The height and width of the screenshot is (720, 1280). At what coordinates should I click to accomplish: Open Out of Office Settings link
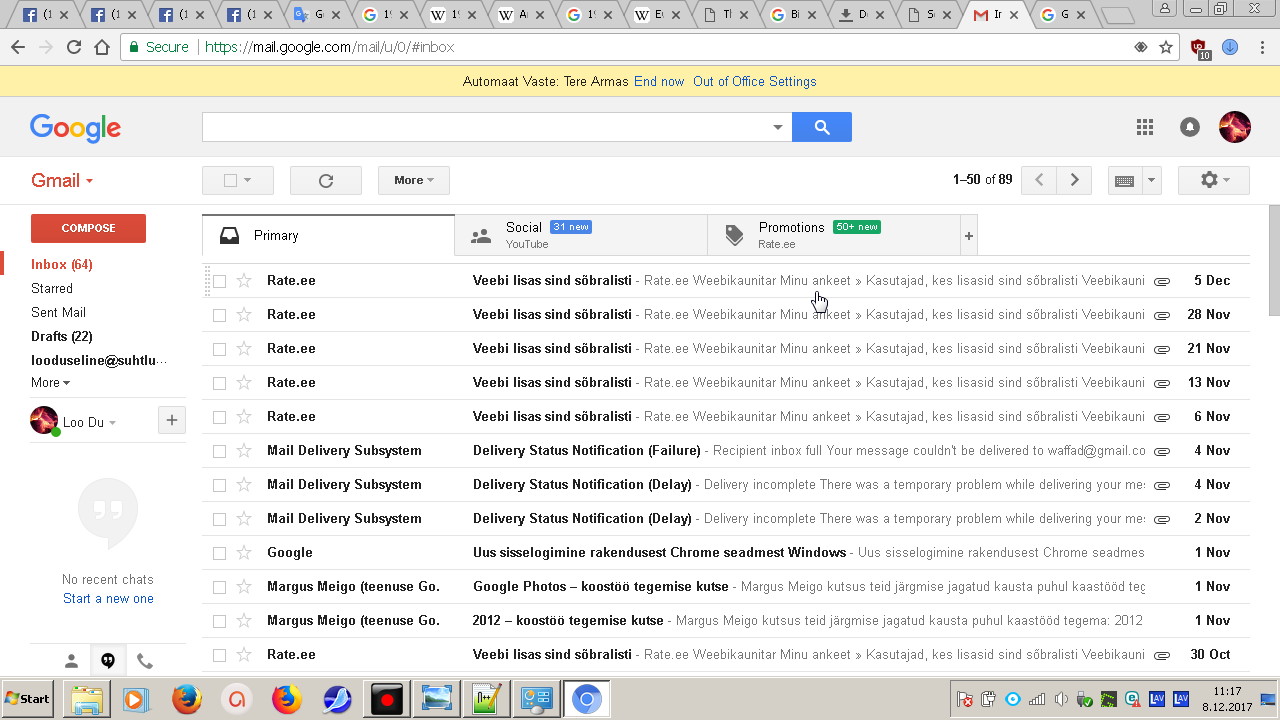pos(755,82)
